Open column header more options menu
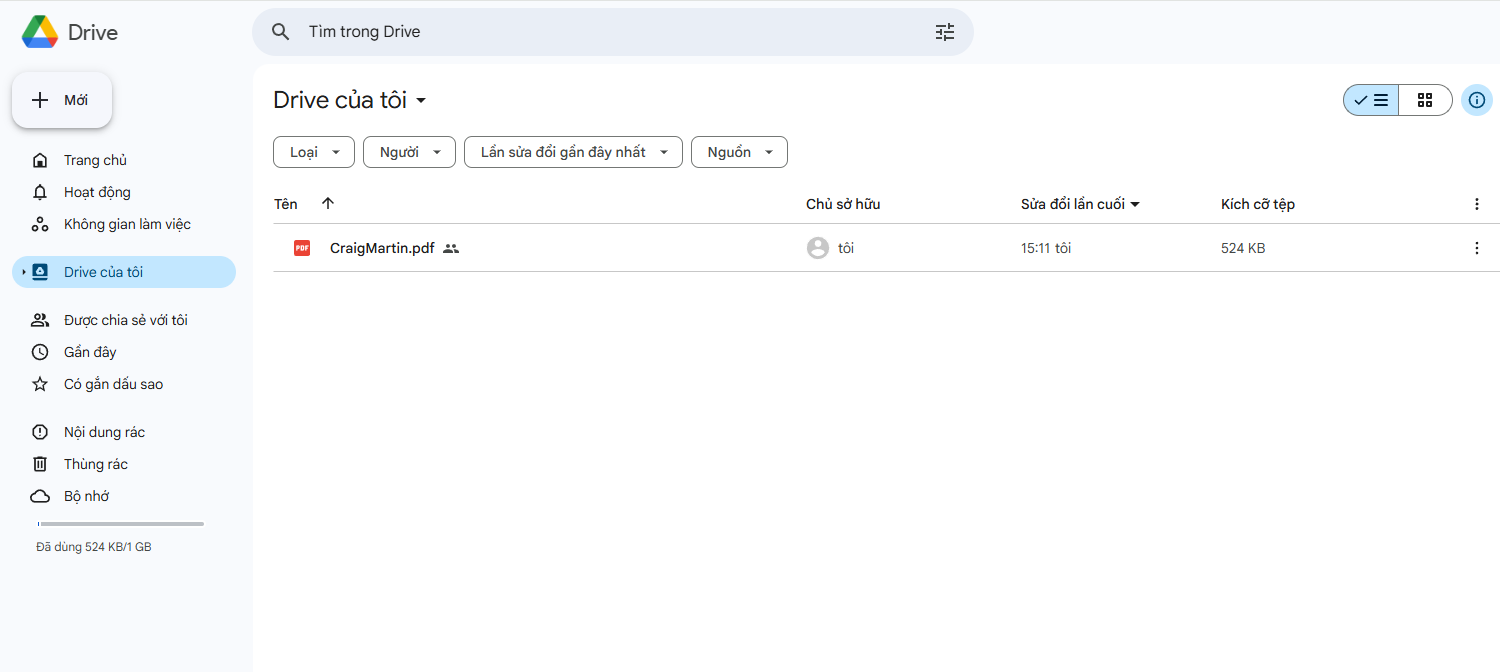The height and width of the screenshot is (672, 1500). coord(1476,204)
